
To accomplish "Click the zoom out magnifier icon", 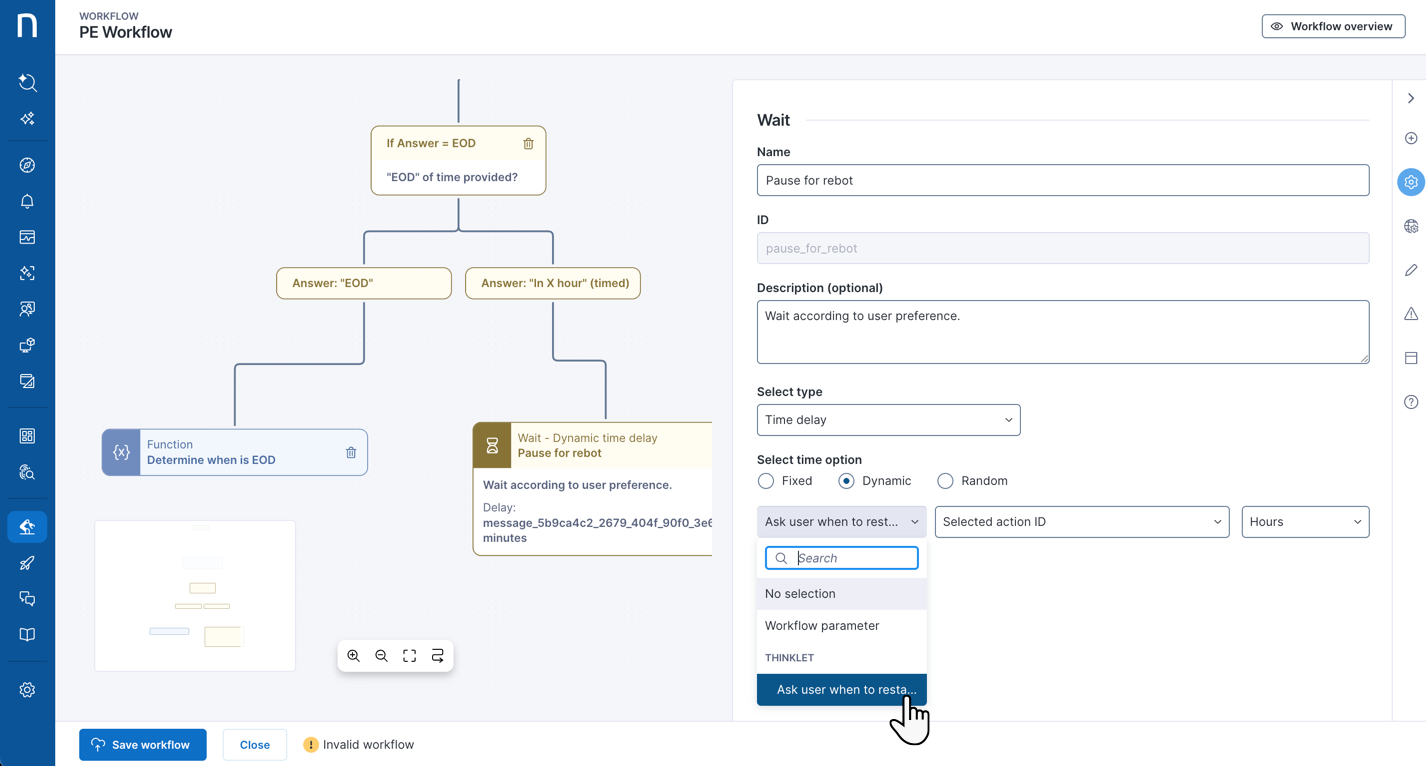I will [382, 656].
